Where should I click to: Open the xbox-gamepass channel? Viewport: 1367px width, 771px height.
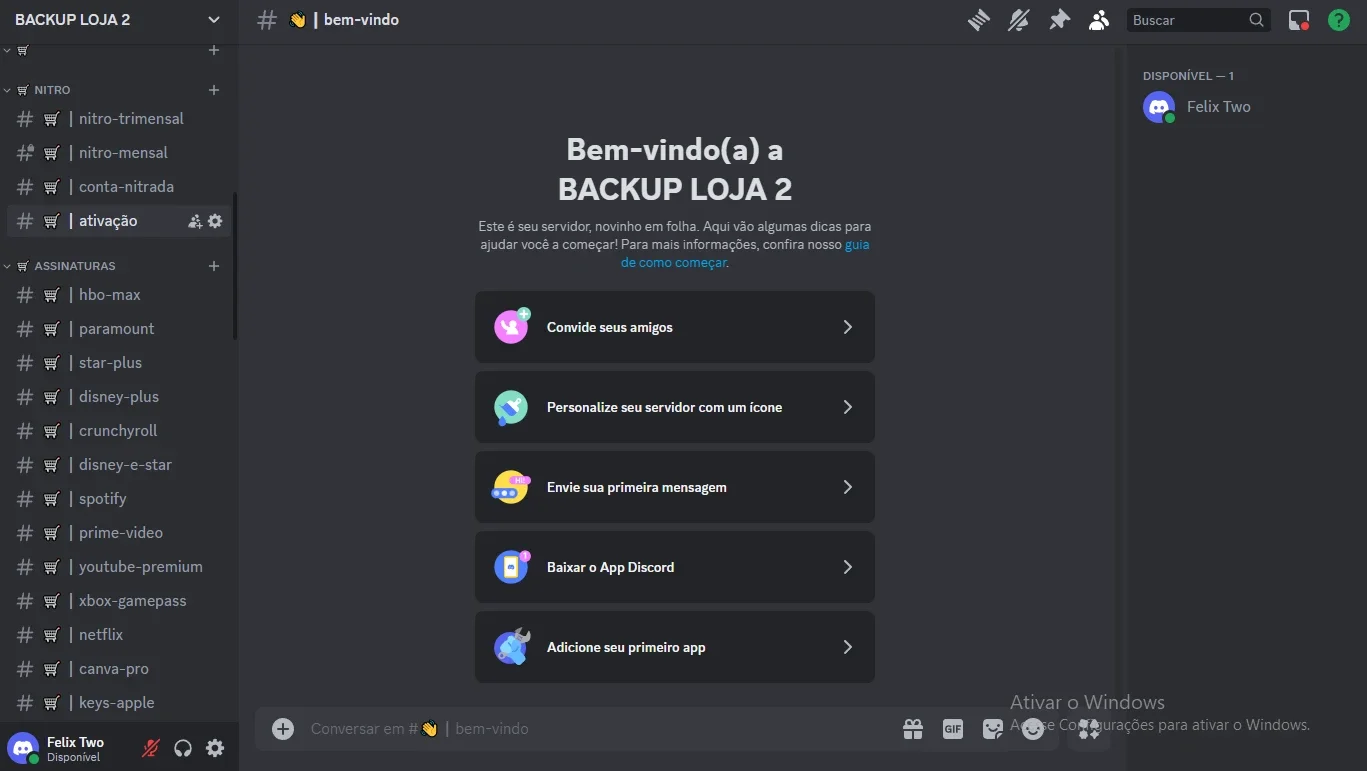click(119, 601)
